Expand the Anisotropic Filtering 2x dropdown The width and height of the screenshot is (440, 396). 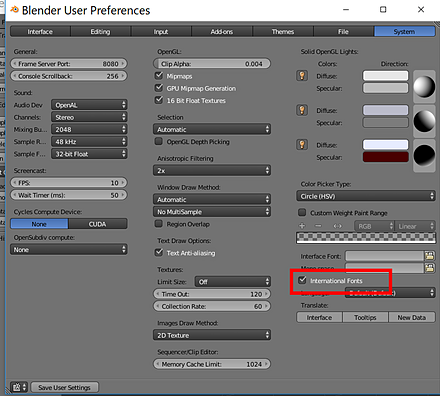212,170
